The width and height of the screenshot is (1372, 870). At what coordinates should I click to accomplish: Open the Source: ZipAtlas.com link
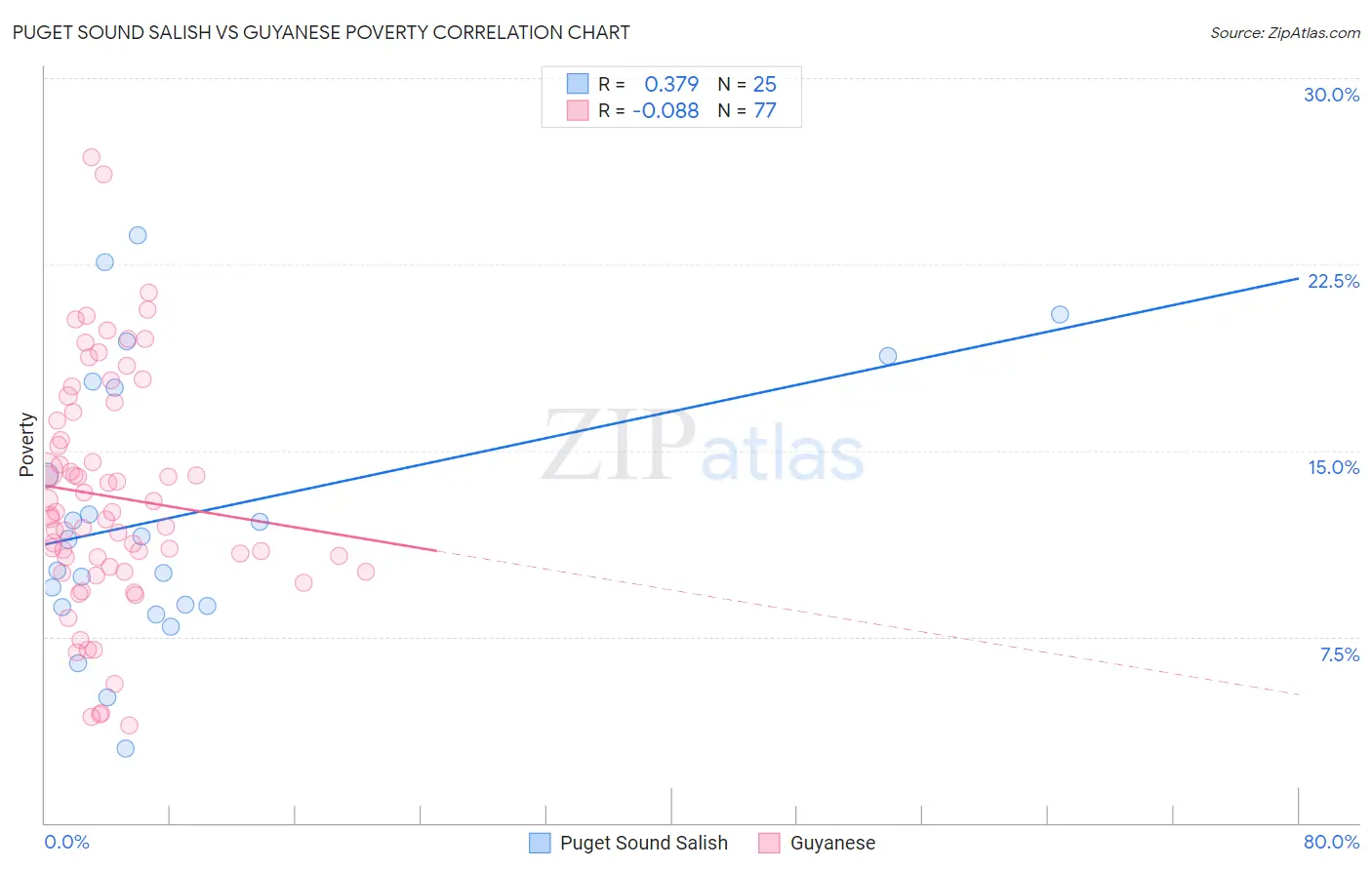tap(1284, 32)
